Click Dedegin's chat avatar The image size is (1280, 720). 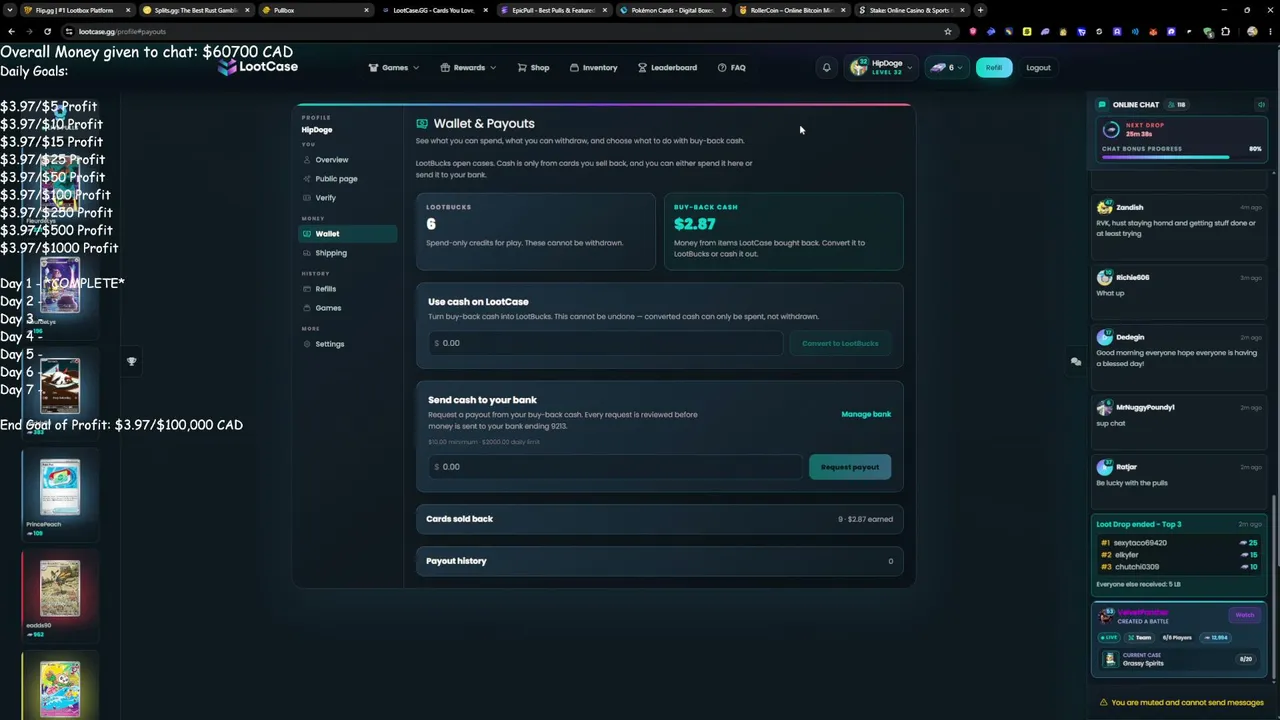1104,337
